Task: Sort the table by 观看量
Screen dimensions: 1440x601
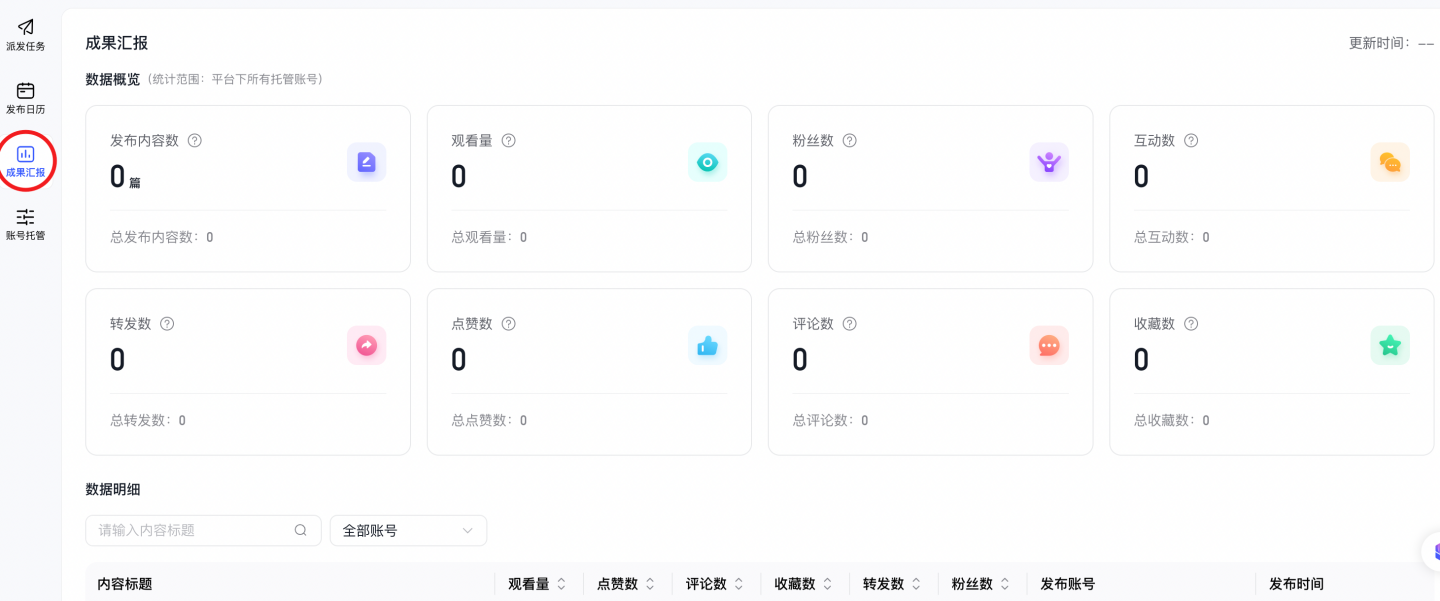Action: point(561,584)
